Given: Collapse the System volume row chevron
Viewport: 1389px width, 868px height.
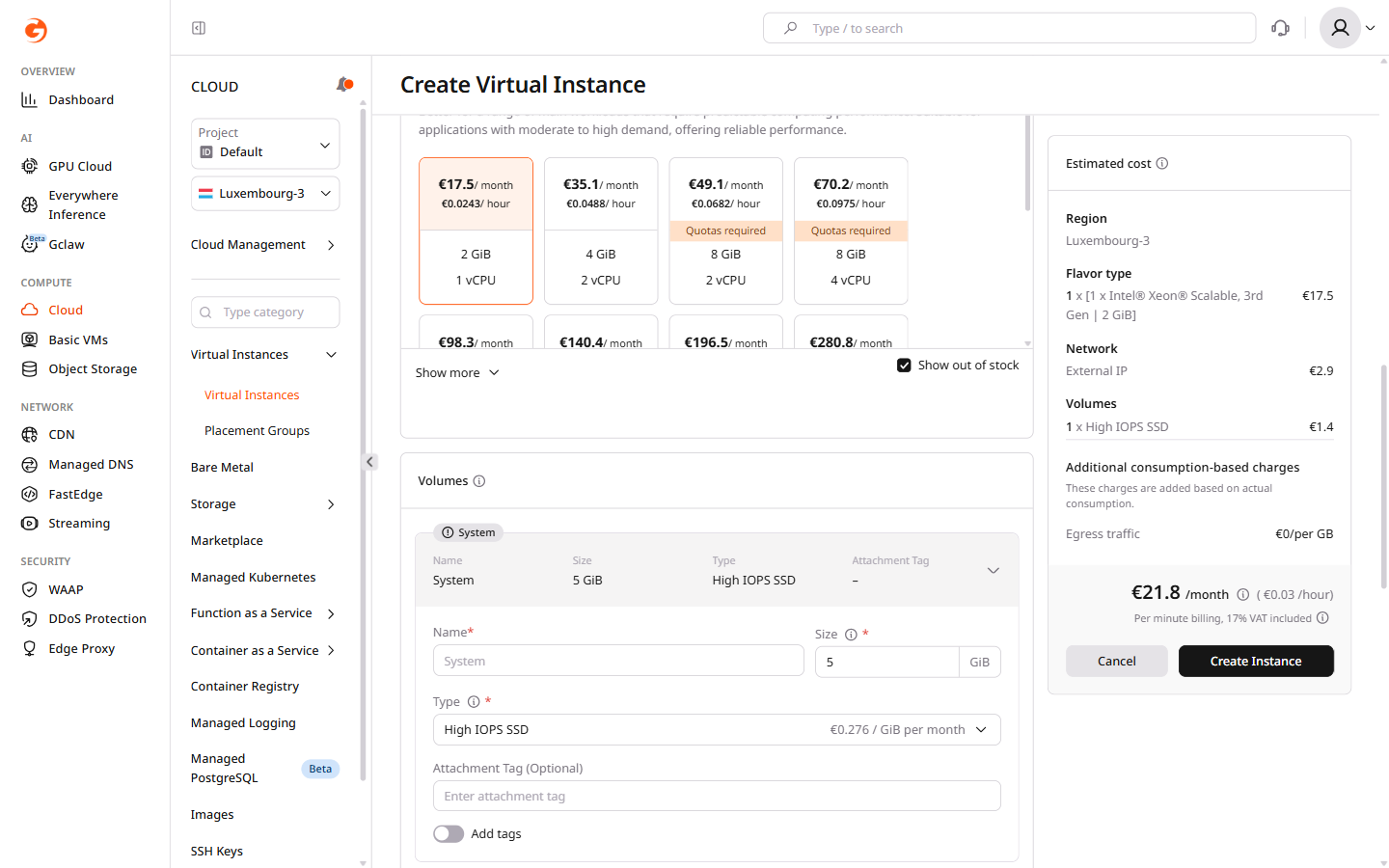Looking at the screenshot, I should coord(994,571).
